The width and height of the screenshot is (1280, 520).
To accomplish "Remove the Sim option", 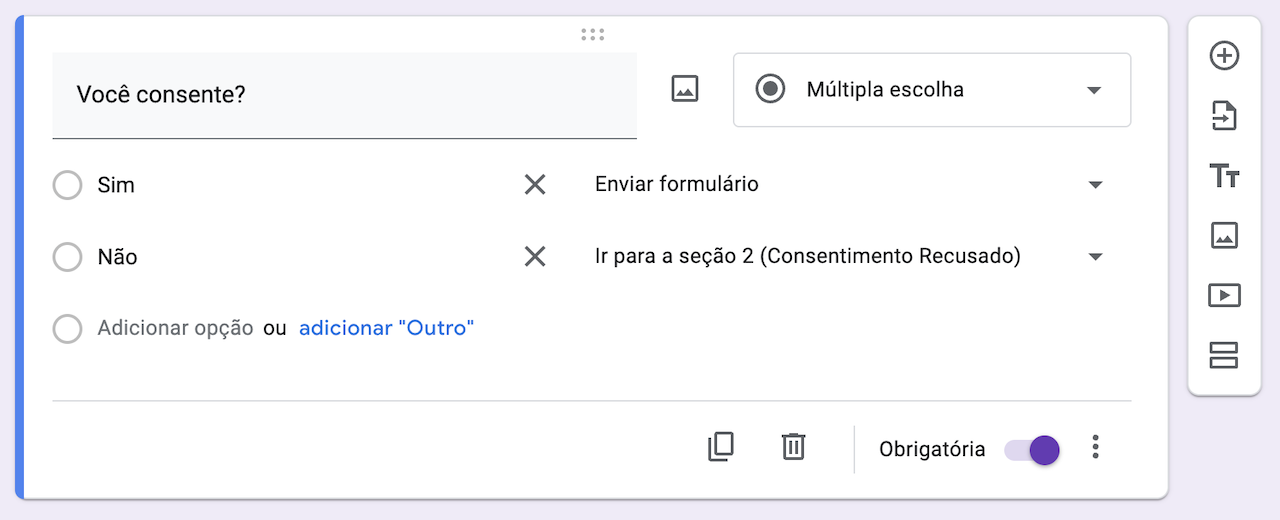I will pos(535,184).
